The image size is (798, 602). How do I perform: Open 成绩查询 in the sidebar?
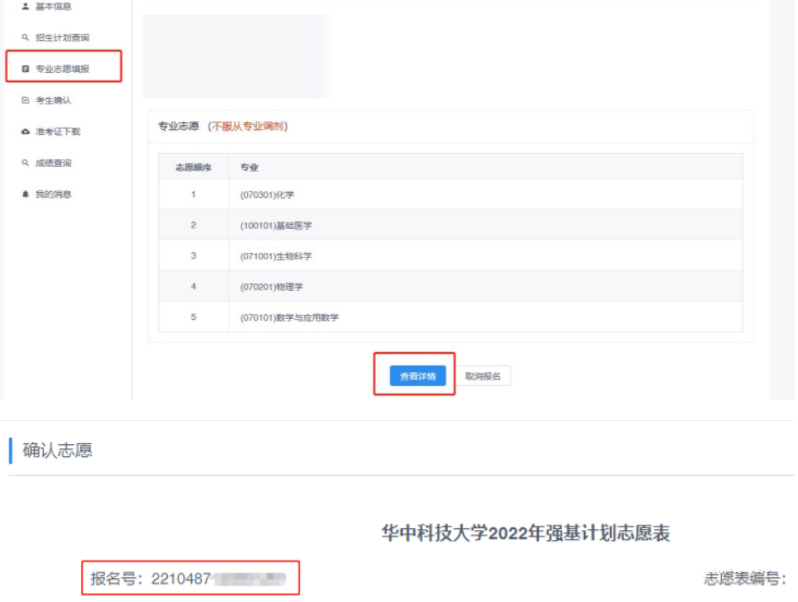(x=53, y=163)
